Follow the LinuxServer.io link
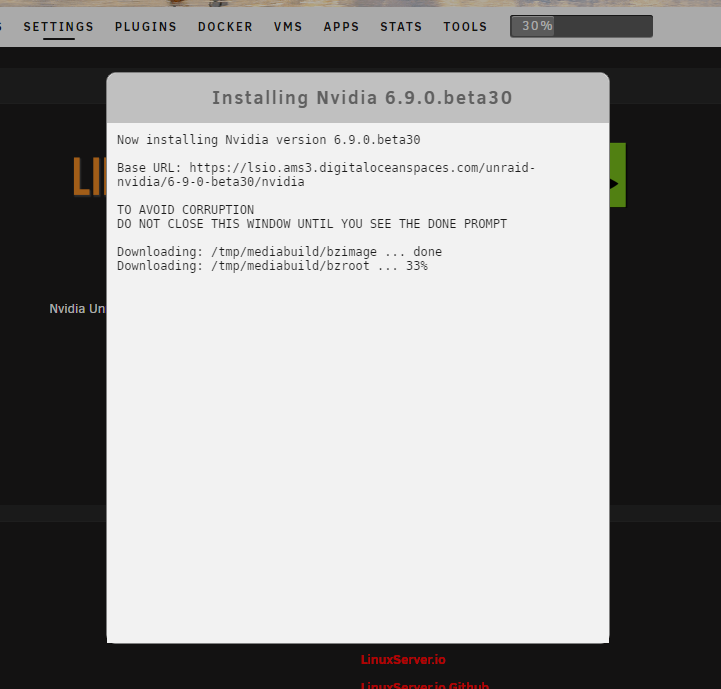This screenshot has height=689, width=721. tap(403, 660)
